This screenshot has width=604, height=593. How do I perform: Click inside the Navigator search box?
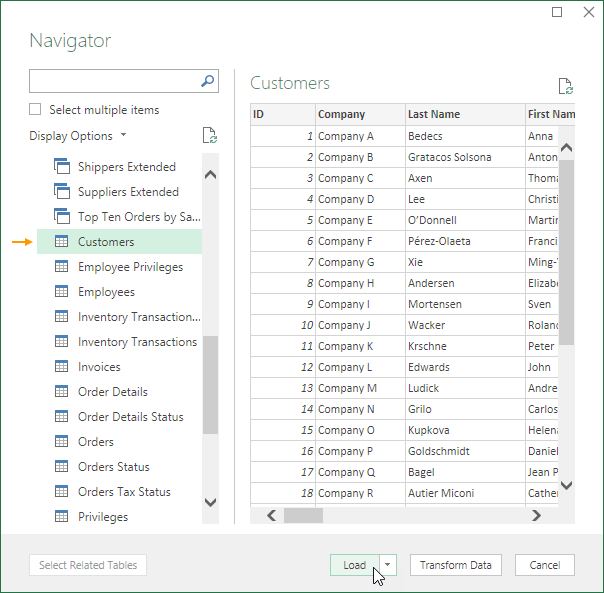[114, 81]
